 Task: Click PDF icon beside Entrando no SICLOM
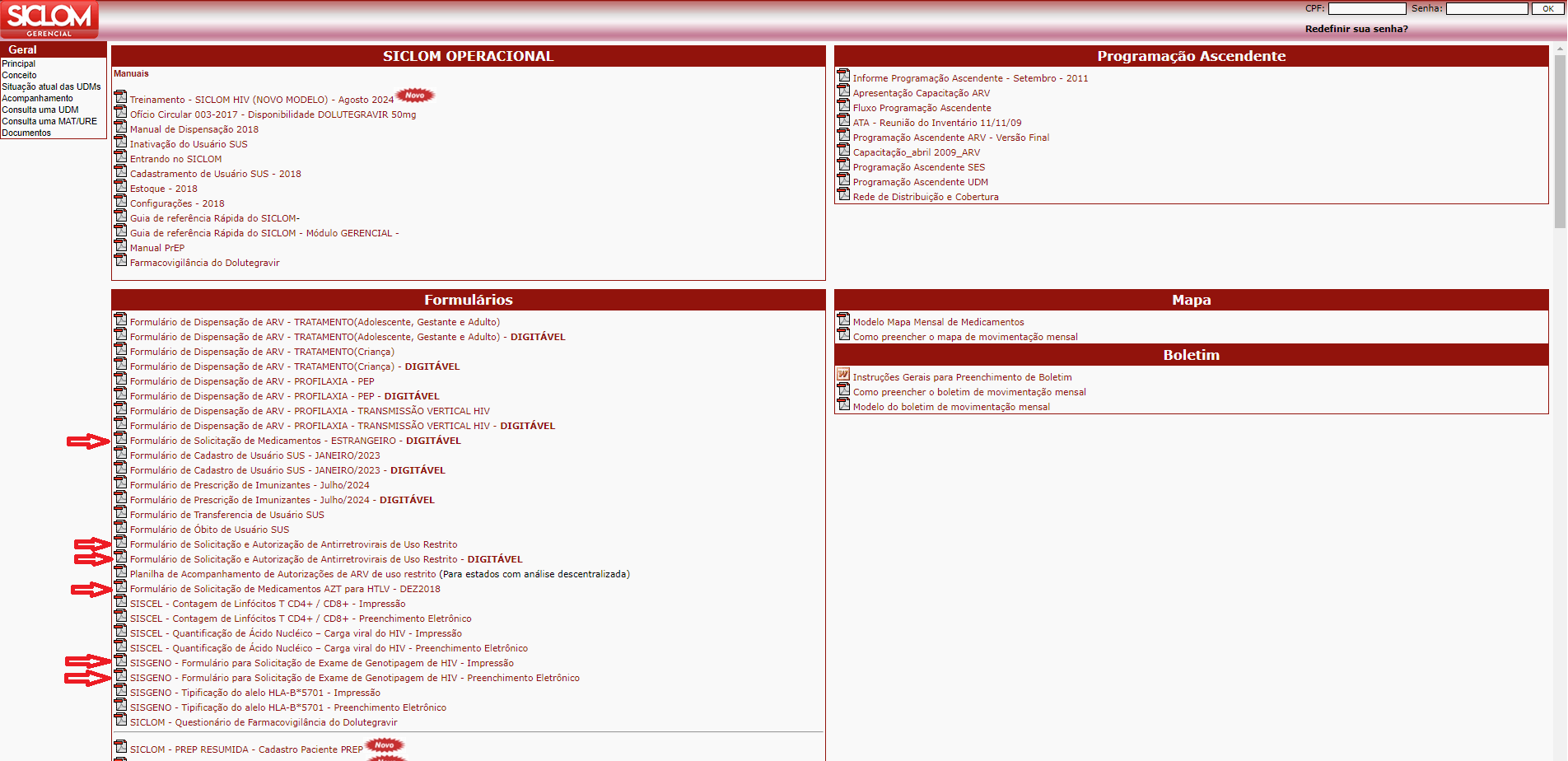coord(120,156)
